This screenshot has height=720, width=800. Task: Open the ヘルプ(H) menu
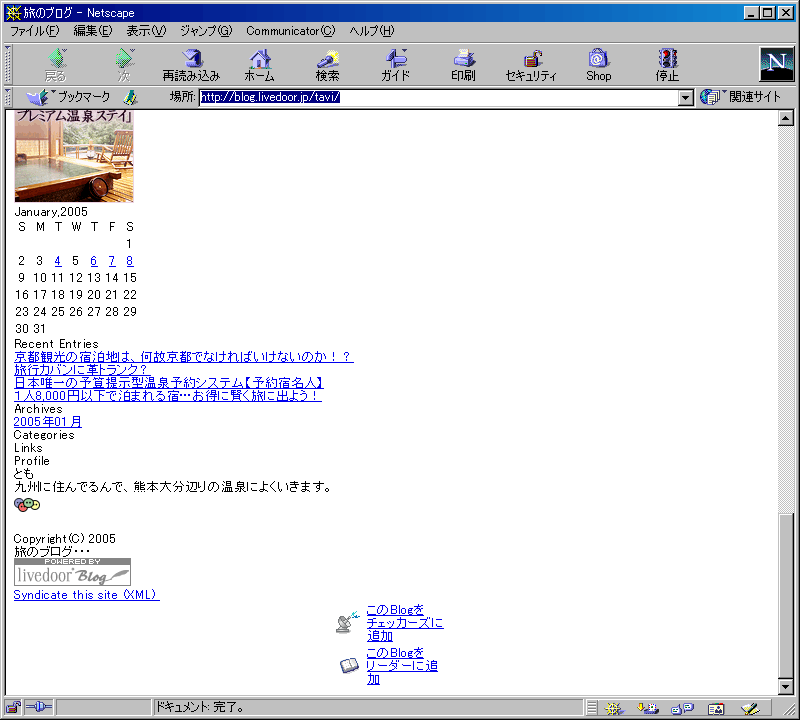[x=372, y=31]
